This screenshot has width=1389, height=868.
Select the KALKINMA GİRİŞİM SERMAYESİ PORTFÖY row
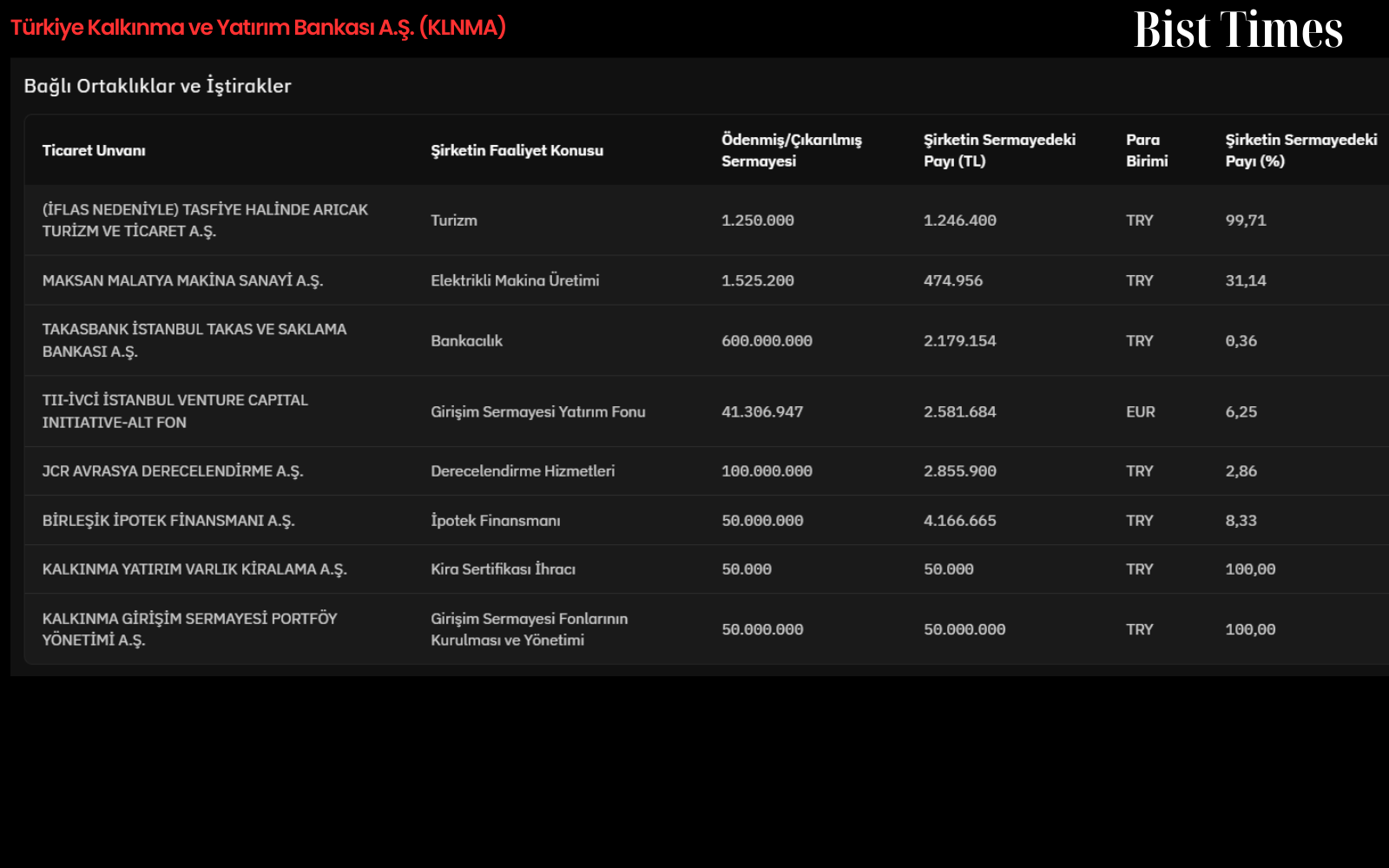(707, 629)
